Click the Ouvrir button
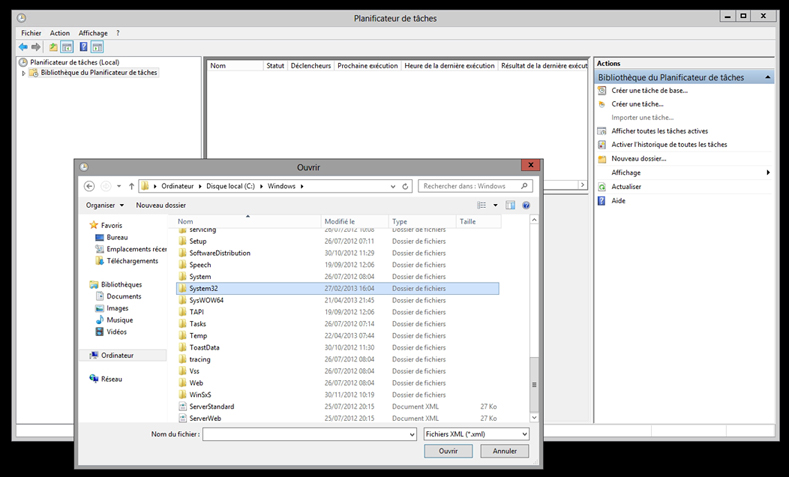The height and width of the screenshot is (477, 789). click(448, 451)
